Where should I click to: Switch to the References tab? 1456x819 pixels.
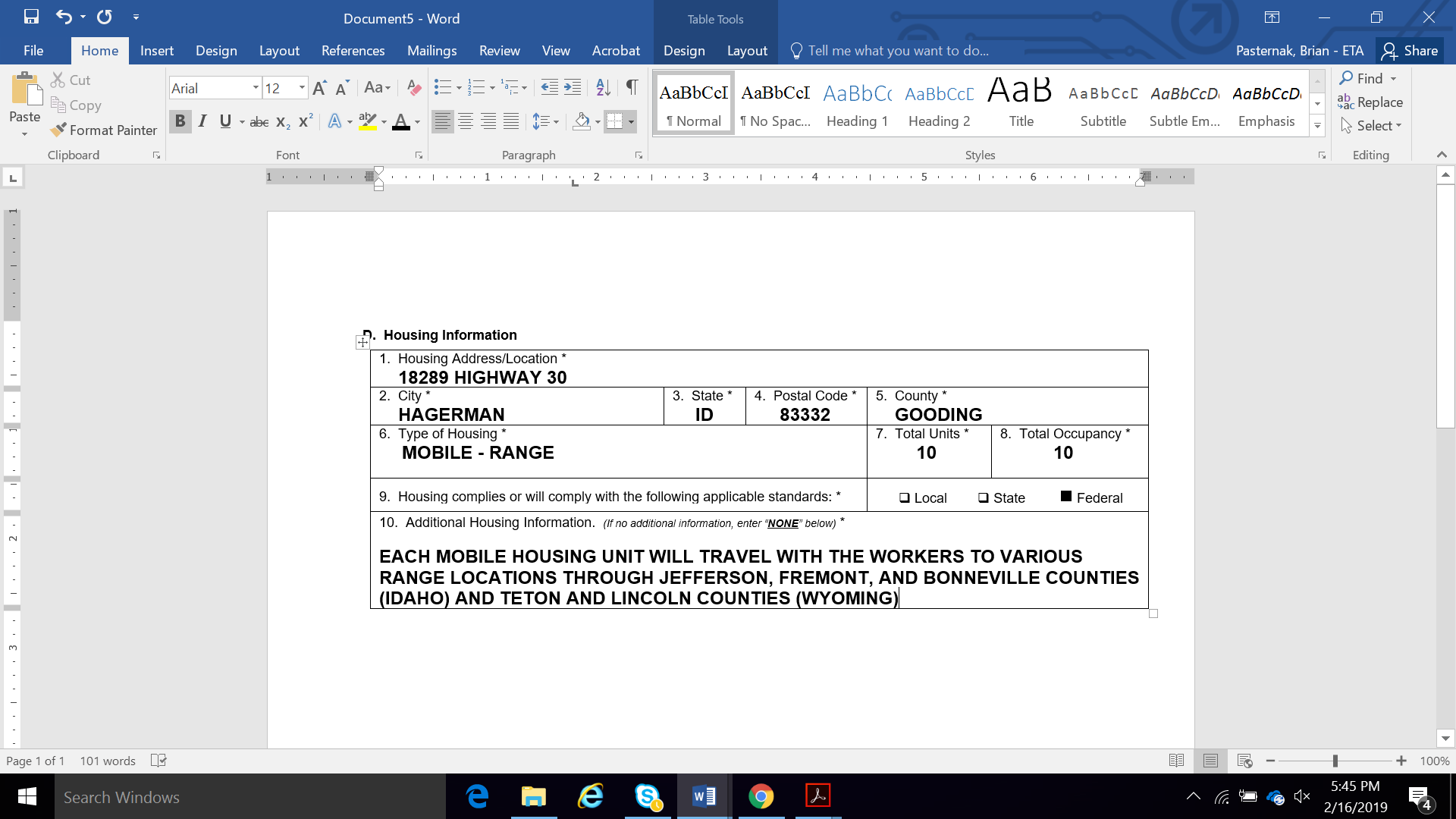tap(353, 51)
